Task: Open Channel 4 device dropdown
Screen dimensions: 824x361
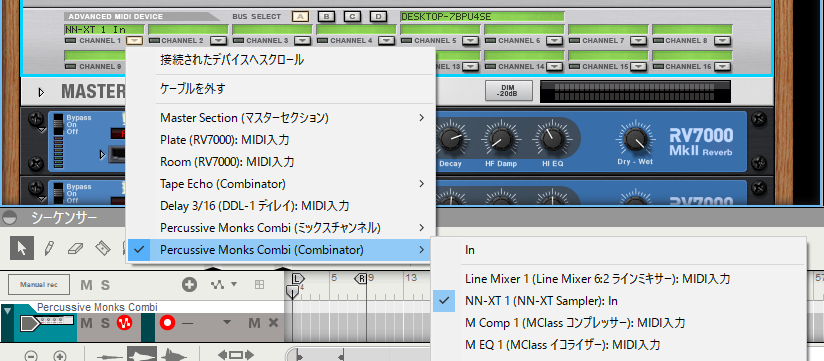Action: 386,40
